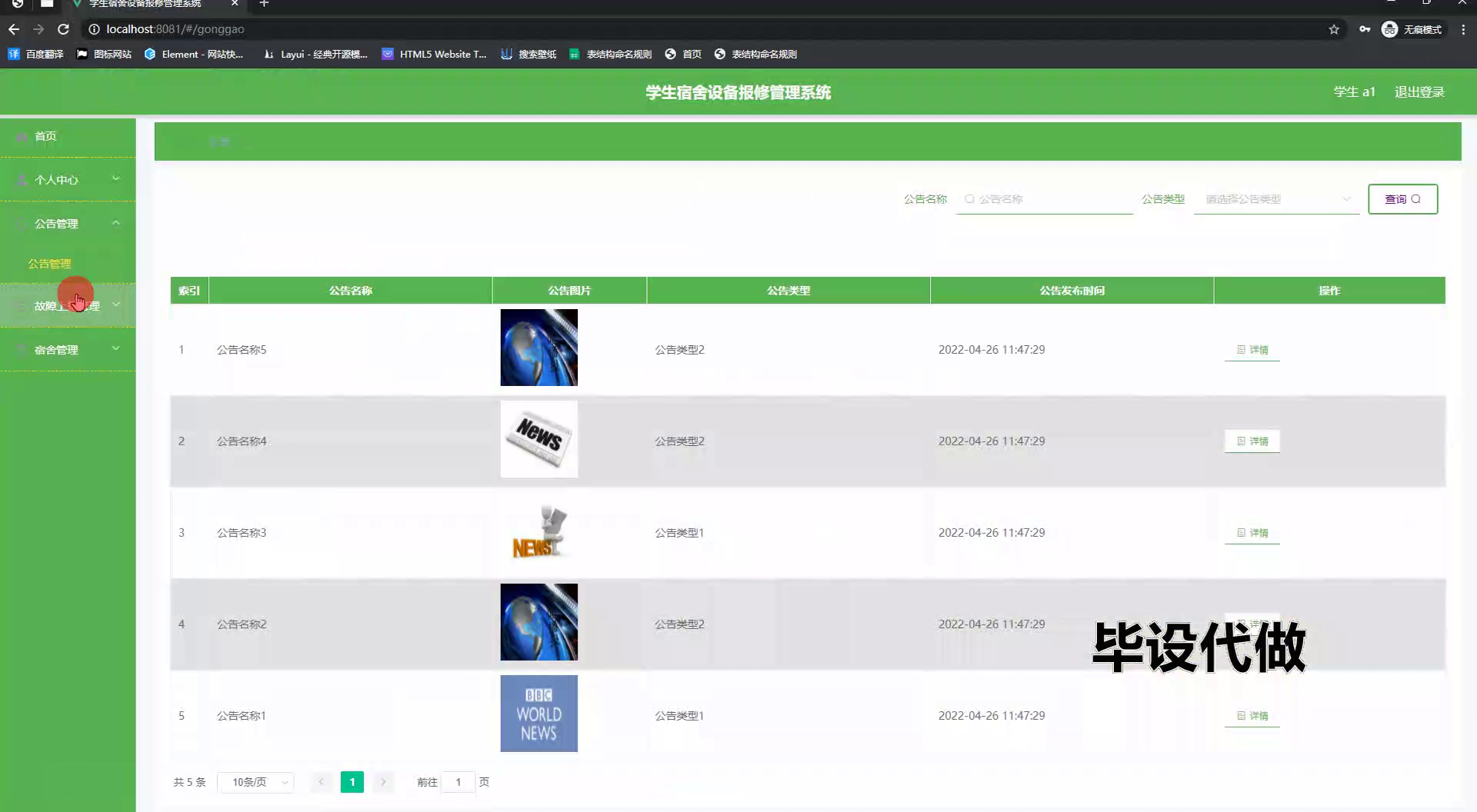Viewport: 1477px width, 812px height.
Task: Open the HTML5 Website bookmark
Action: (x=435, y=54)
